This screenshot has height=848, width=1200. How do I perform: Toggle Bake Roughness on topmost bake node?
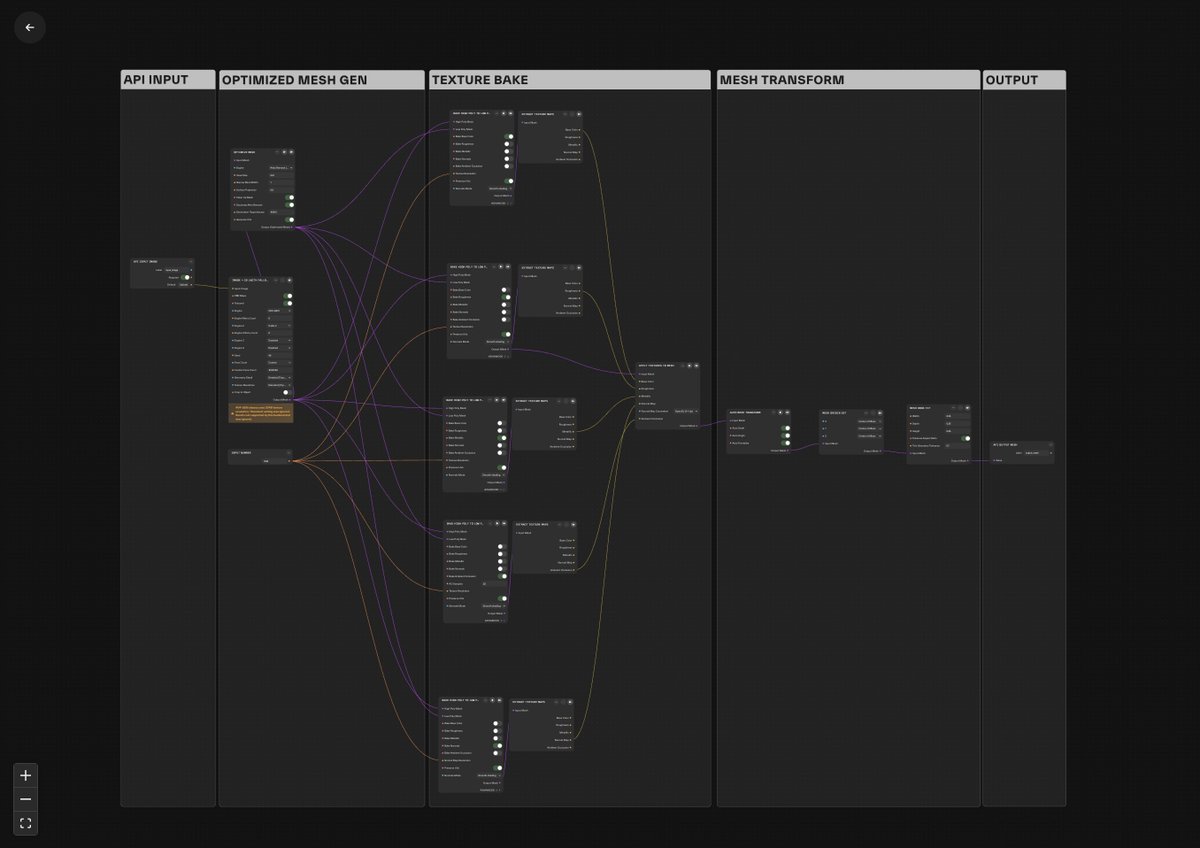(508, 144)
